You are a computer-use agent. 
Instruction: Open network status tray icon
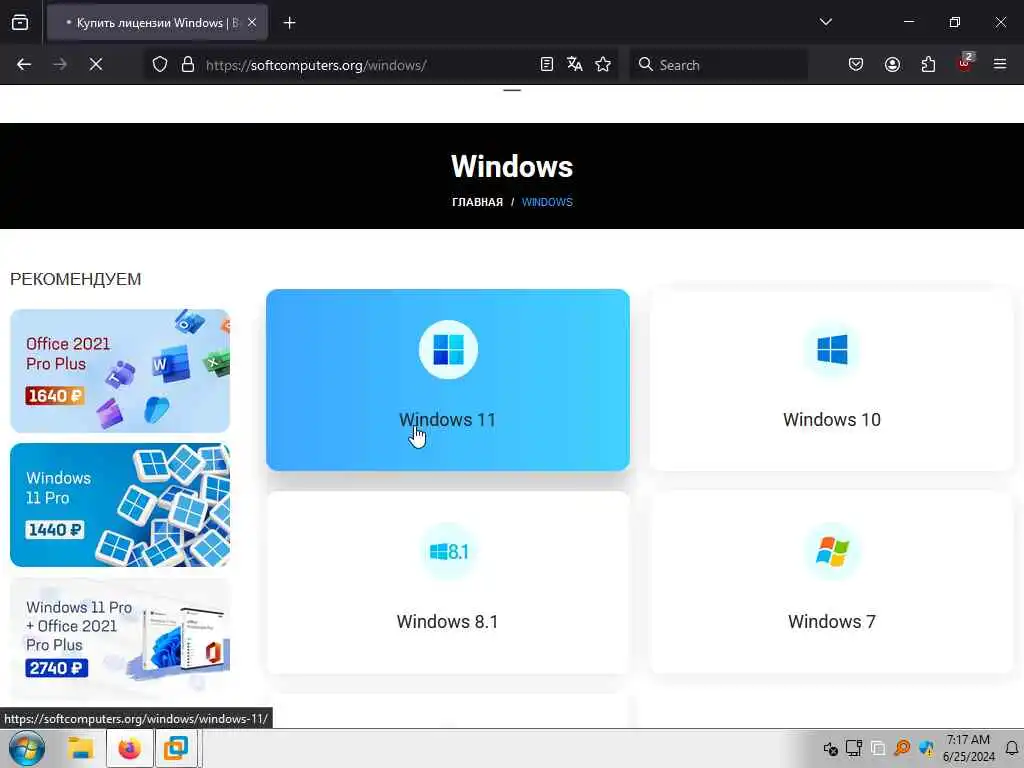(x=854, y=748)
